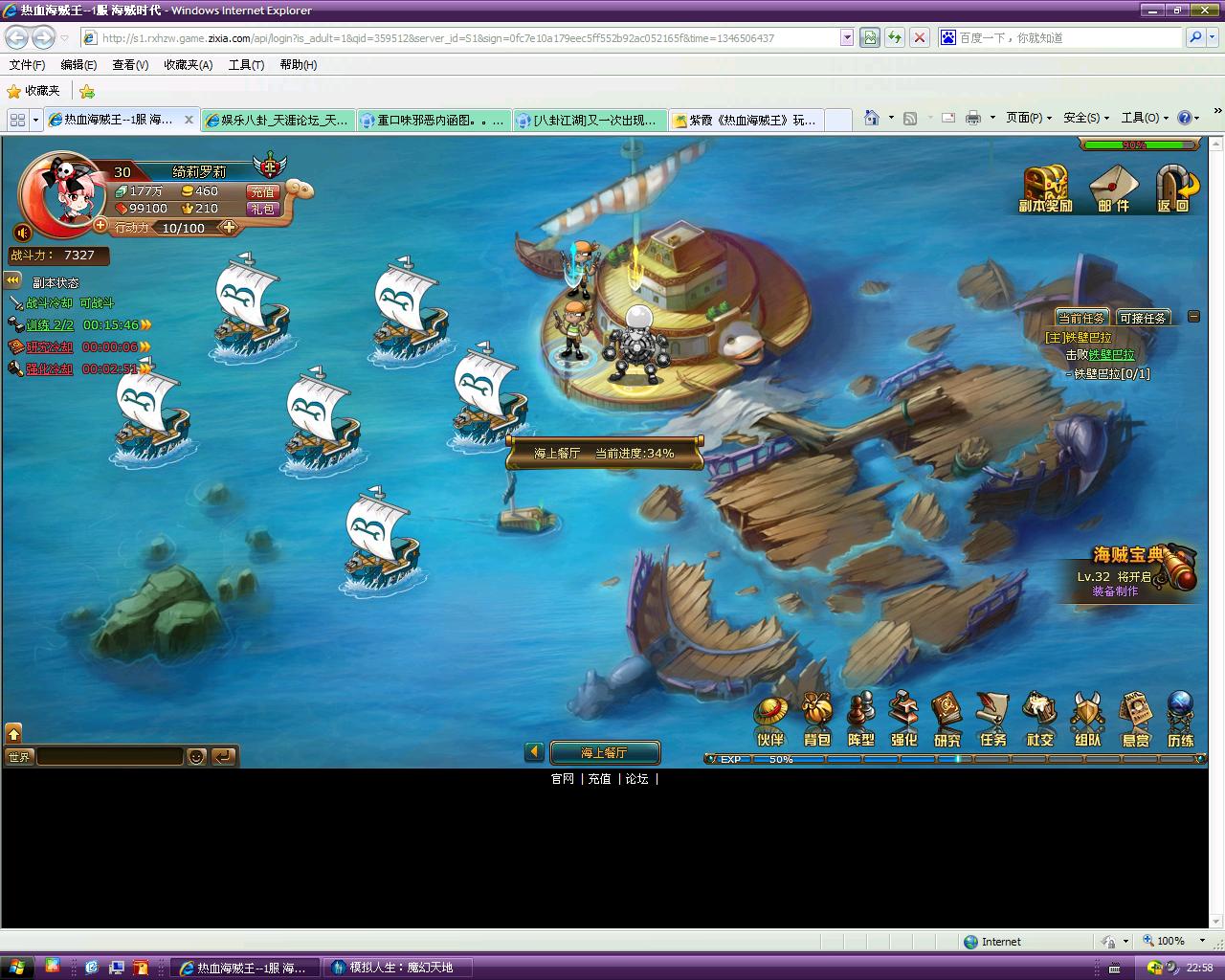Click the small plus beside the avatar
The width and height of the screenshot is (1225, 980).
coord(100,225)
